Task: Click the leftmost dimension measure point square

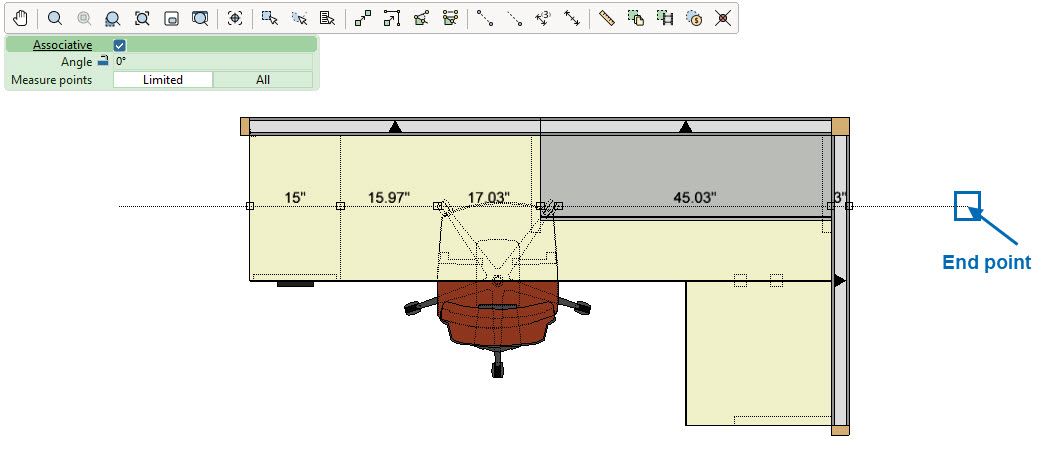Action: click(x=250, y=206)
